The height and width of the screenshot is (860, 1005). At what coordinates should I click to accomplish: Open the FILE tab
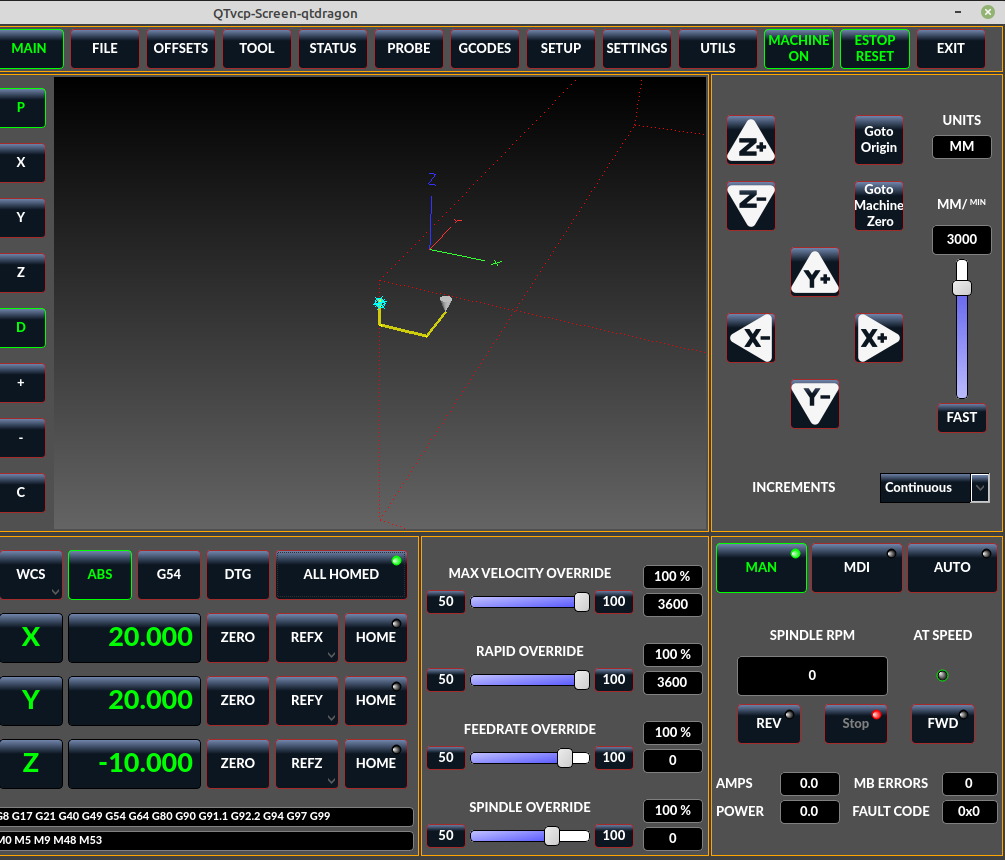click(105, 49)
